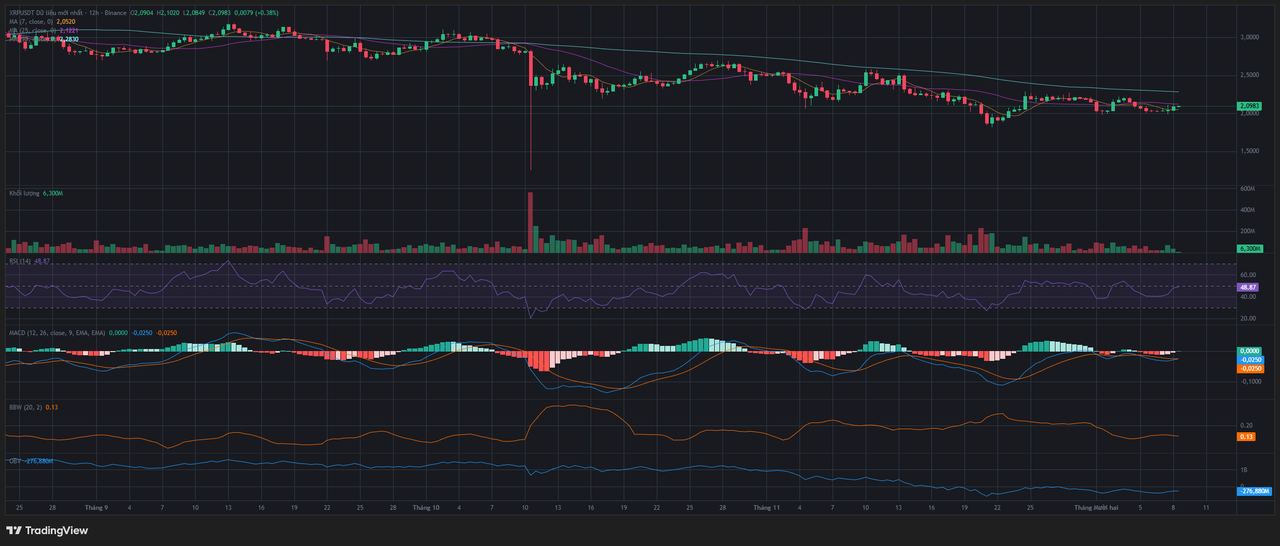Click the orange -0,0250 MACD signal tag
The image size is (1280, 546).
(1250, 368)
